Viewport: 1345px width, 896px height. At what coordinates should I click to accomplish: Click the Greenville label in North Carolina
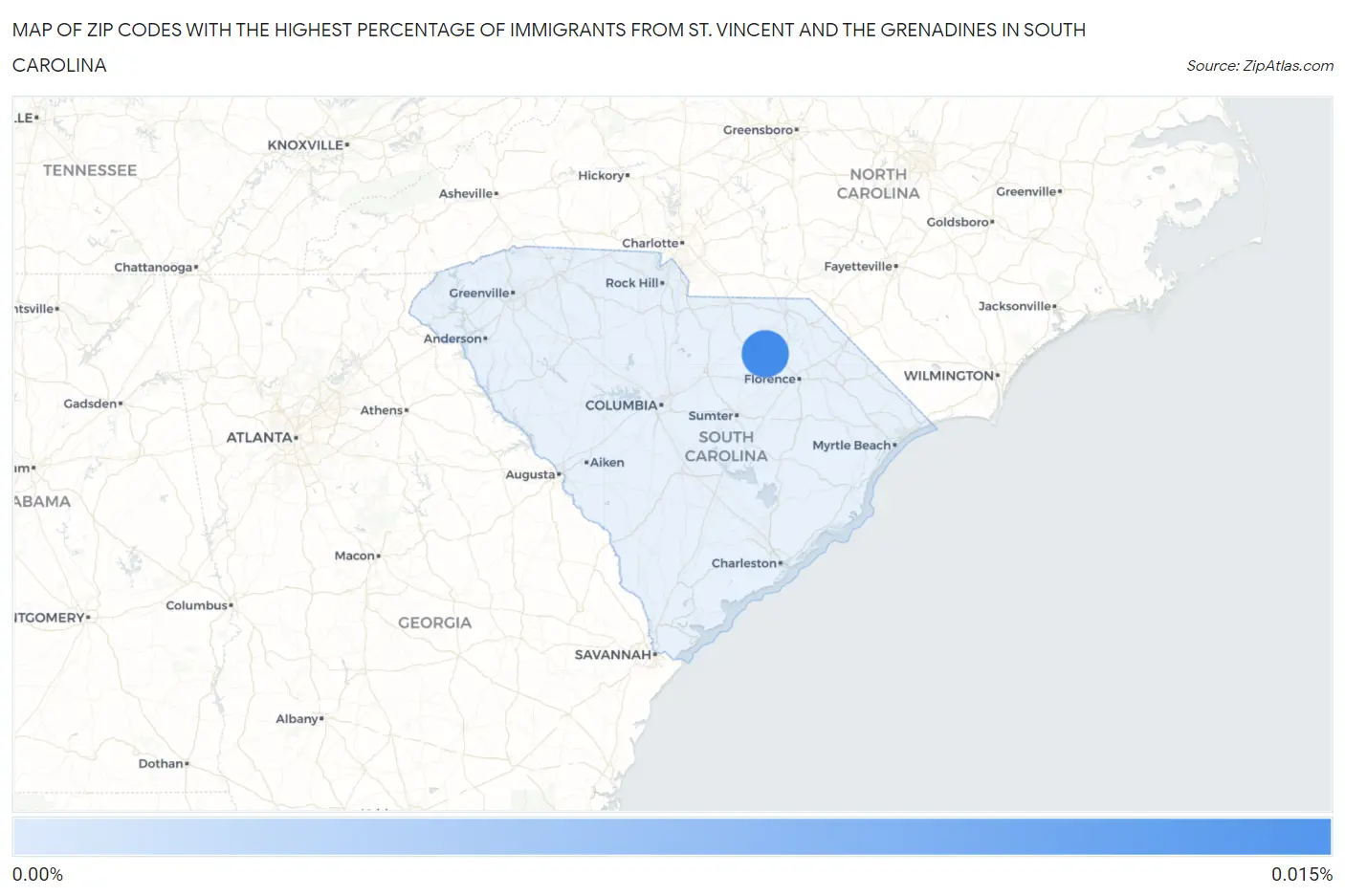pyautogui.click(x=1026, y=192)
